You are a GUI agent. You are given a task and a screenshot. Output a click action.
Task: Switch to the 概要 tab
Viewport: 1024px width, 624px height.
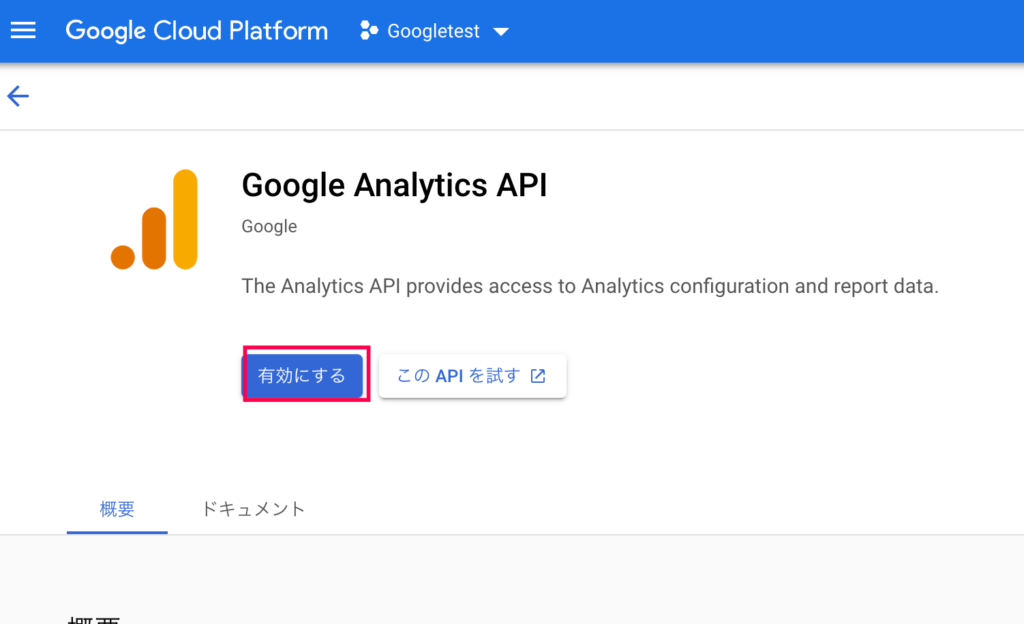pos(117,509)
